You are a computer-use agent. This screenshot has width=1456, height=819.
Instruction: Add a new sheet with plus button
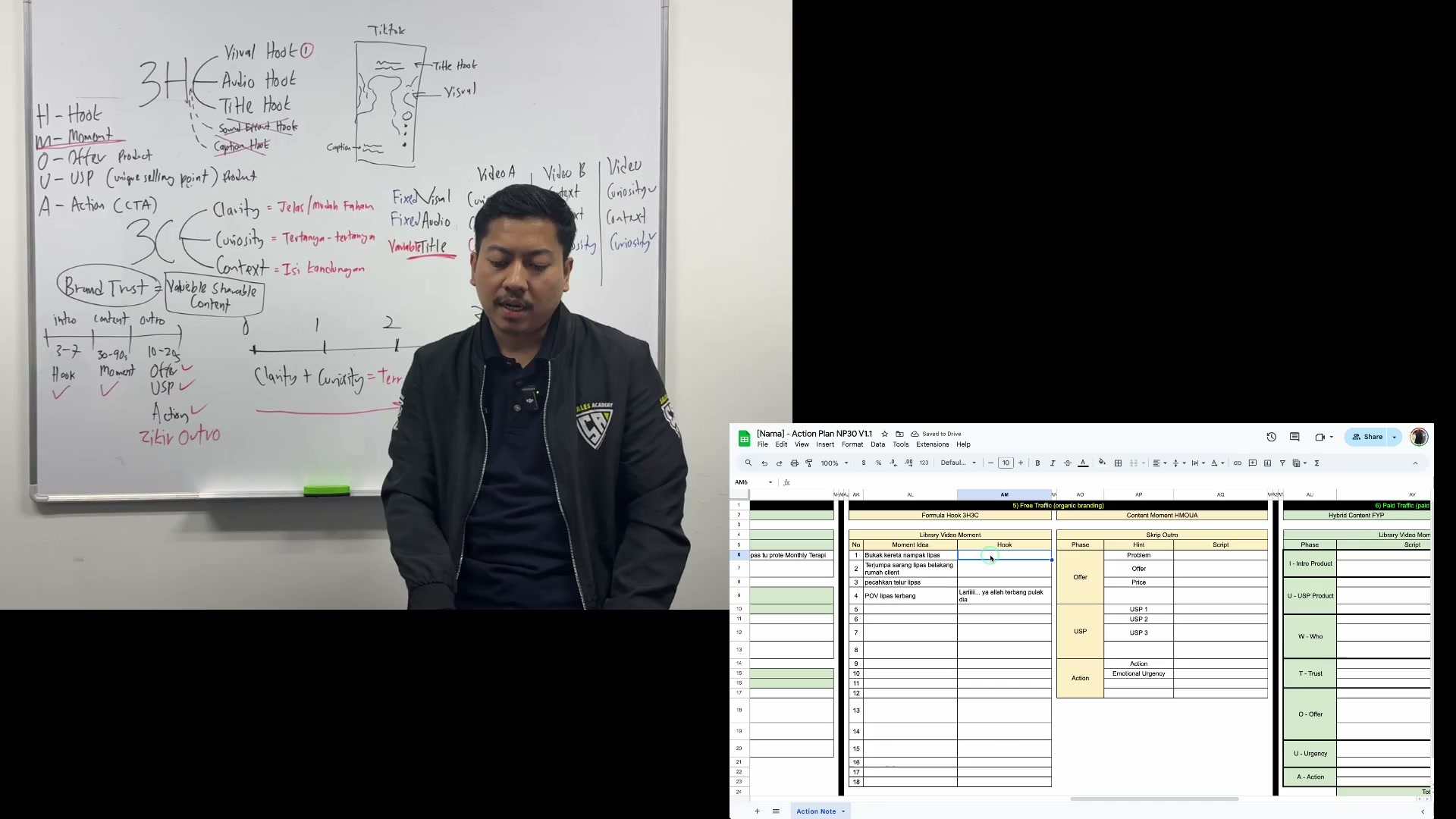click(757, 811)
